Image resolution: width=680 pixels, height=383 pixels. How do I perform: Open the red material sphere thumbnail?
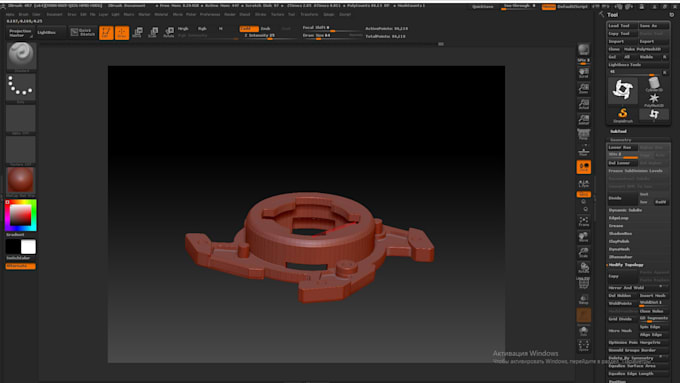pos(20,180)
